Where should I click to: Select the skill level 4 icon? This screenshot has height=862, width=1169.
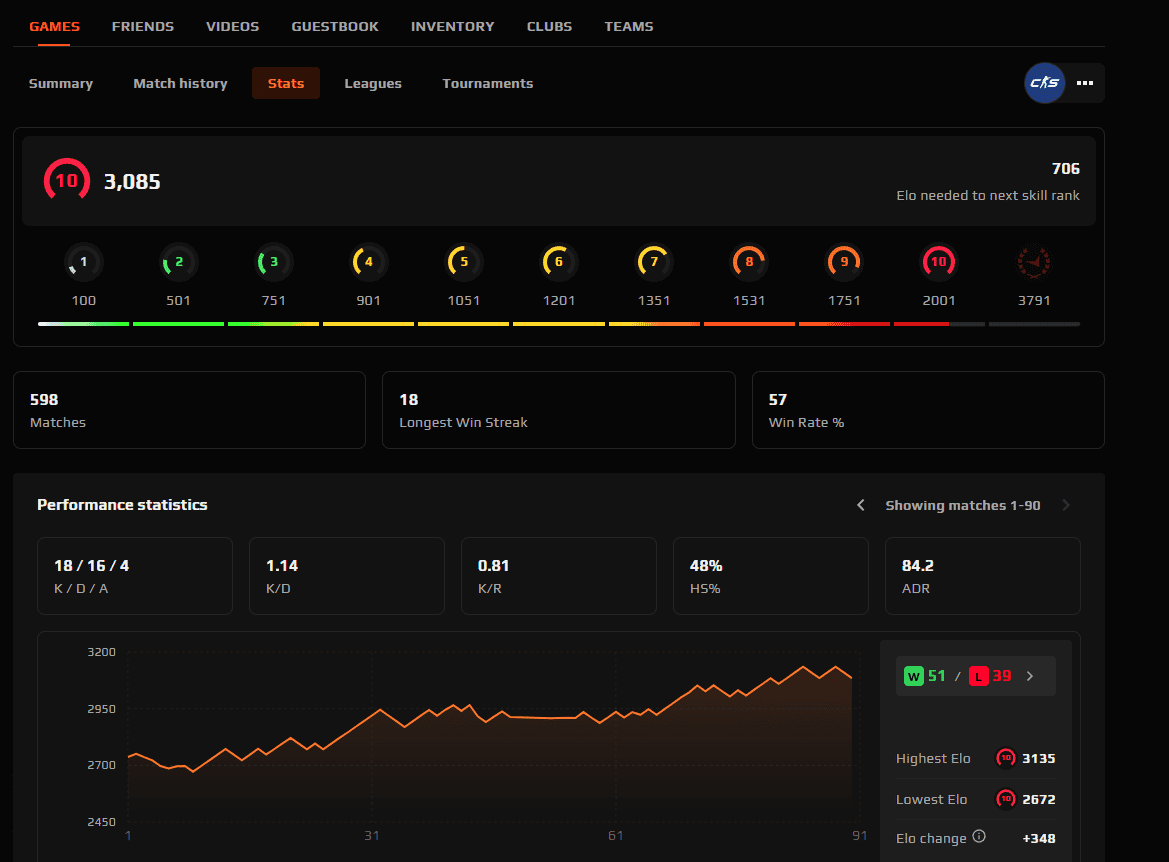point(369,262)
